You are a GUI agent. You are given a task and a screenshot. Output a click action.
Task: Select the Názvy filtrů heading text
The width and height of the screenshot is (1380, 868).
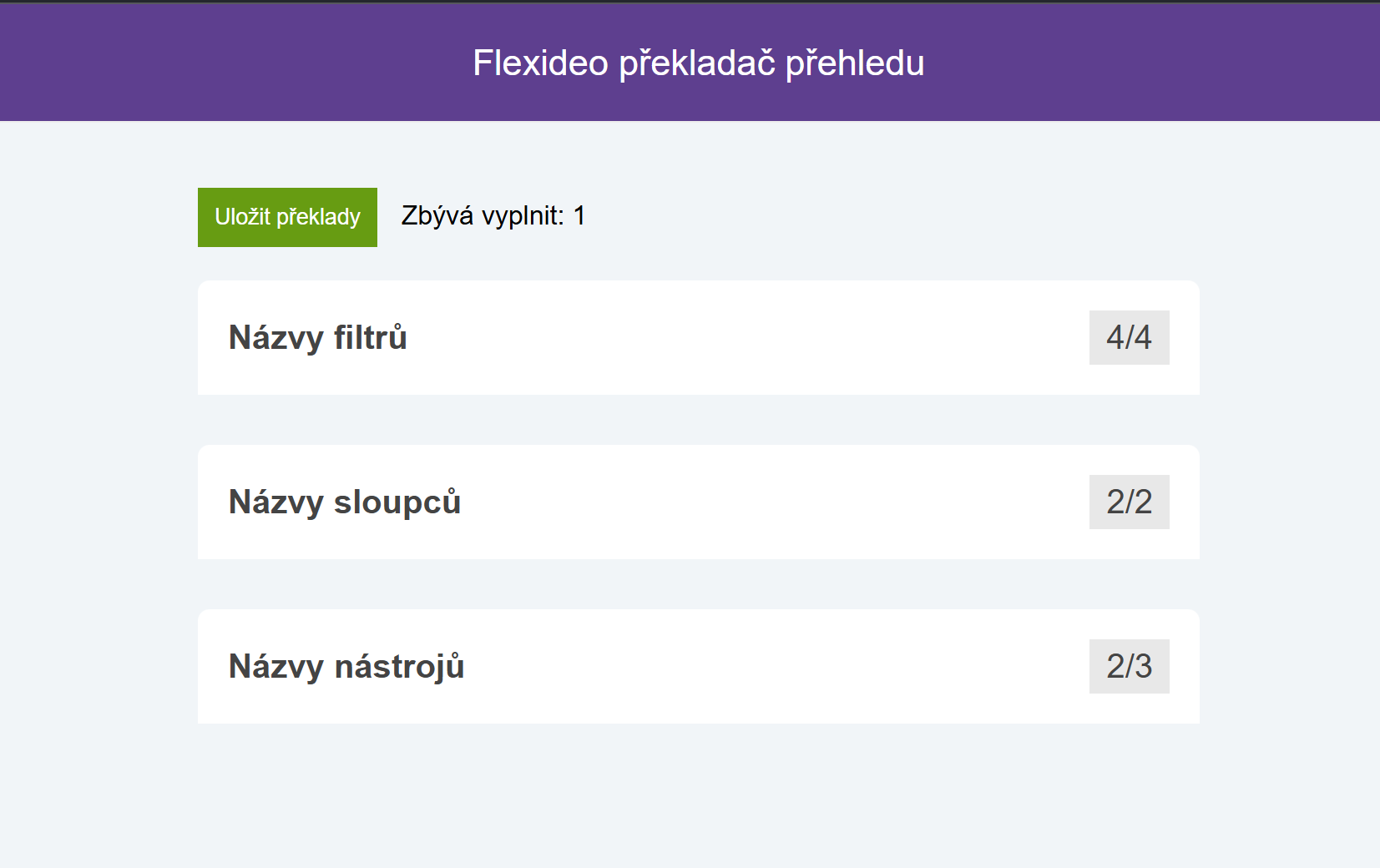(x=317, y=338)
